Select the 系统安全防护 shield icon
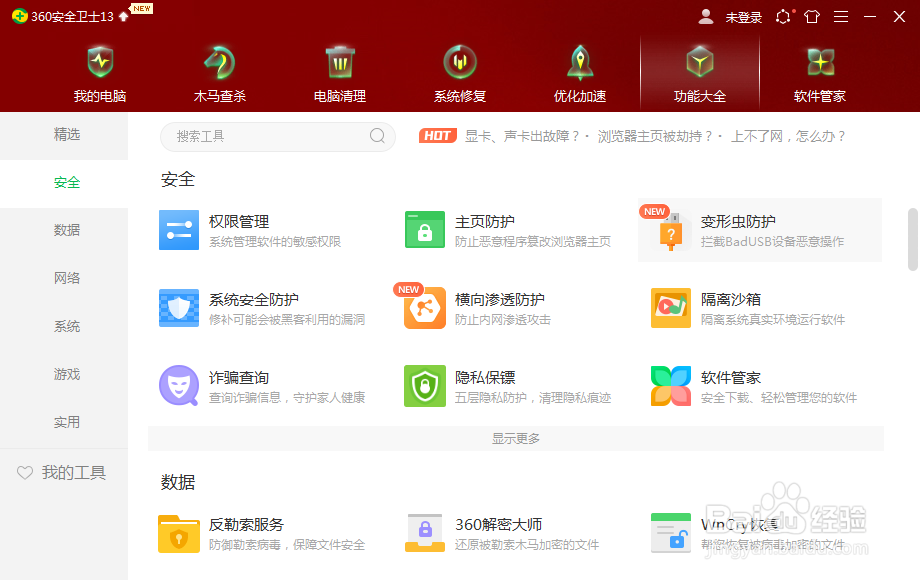The height and width of the screenshot is (580, 920). (x=179, y=308)
